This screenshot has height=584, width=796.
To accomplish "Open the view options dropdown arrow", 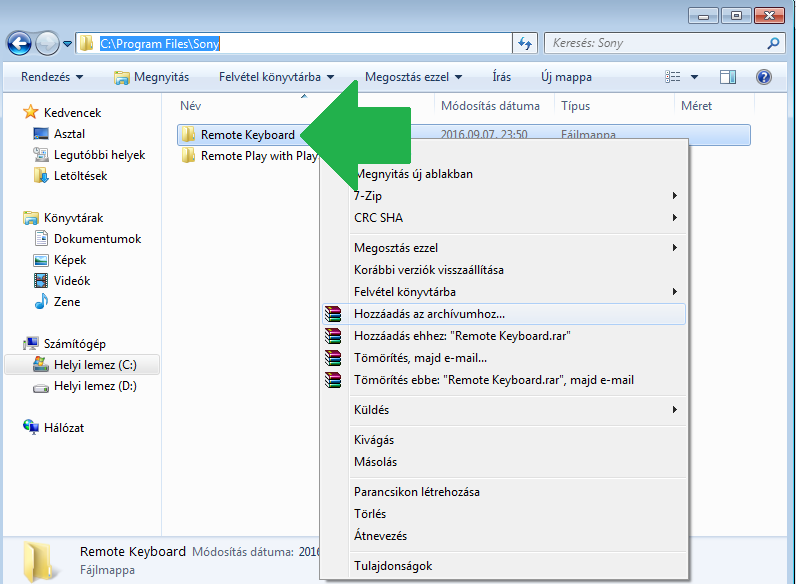I will [x=694, y=77].
